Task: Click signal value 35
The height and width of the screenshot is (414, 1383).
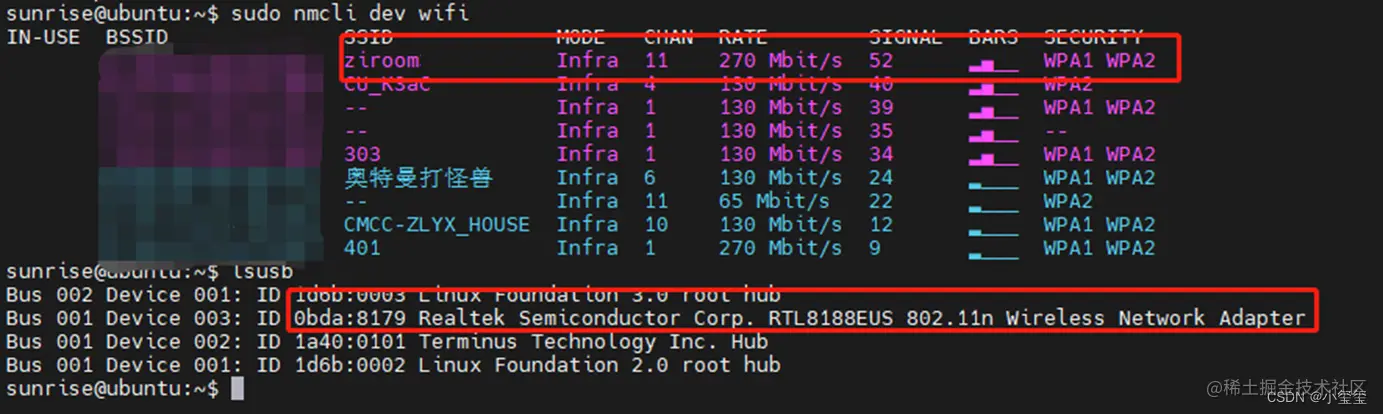Action: coord(881,131)
